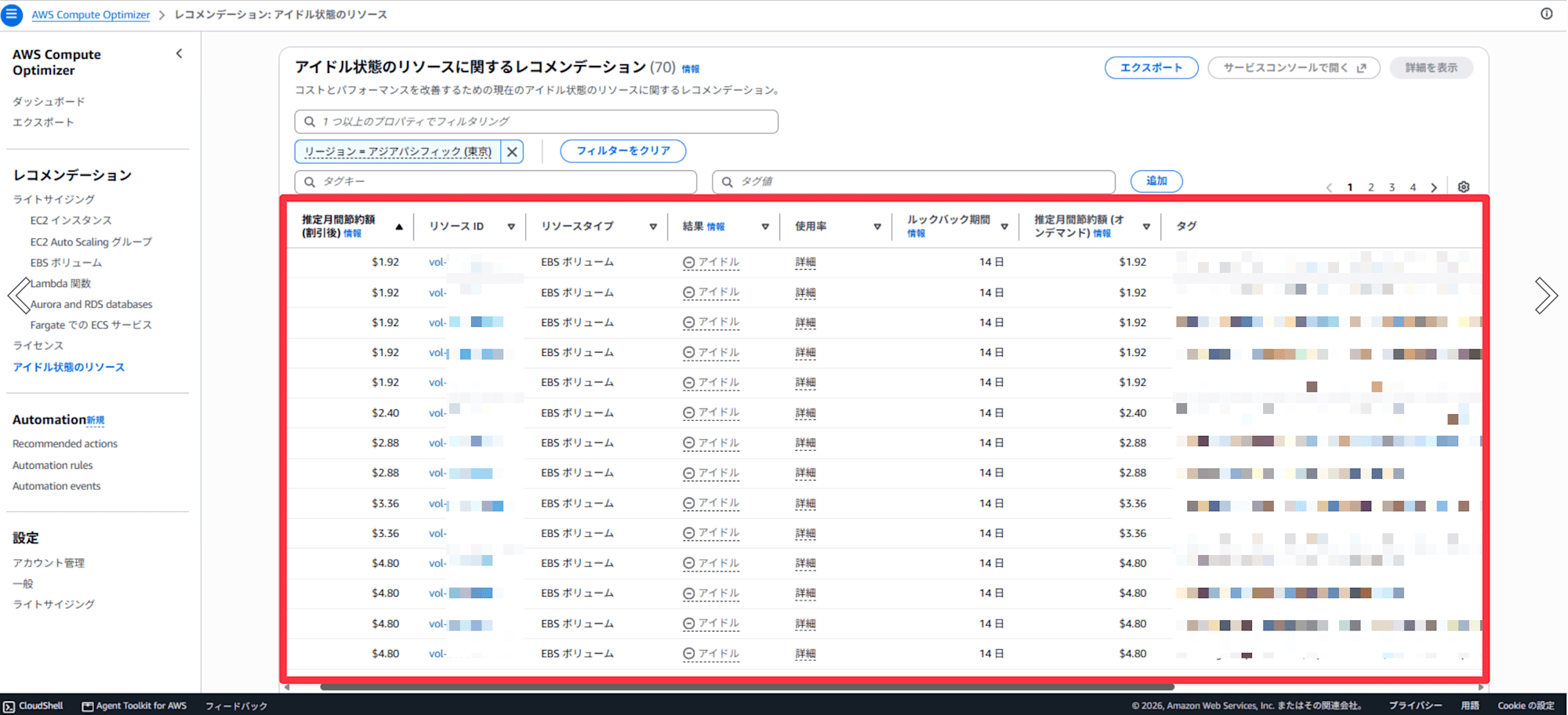1568x715 pixels.
Task: Click the info panel icon in the top-right corner
Action: (1547, 14)
